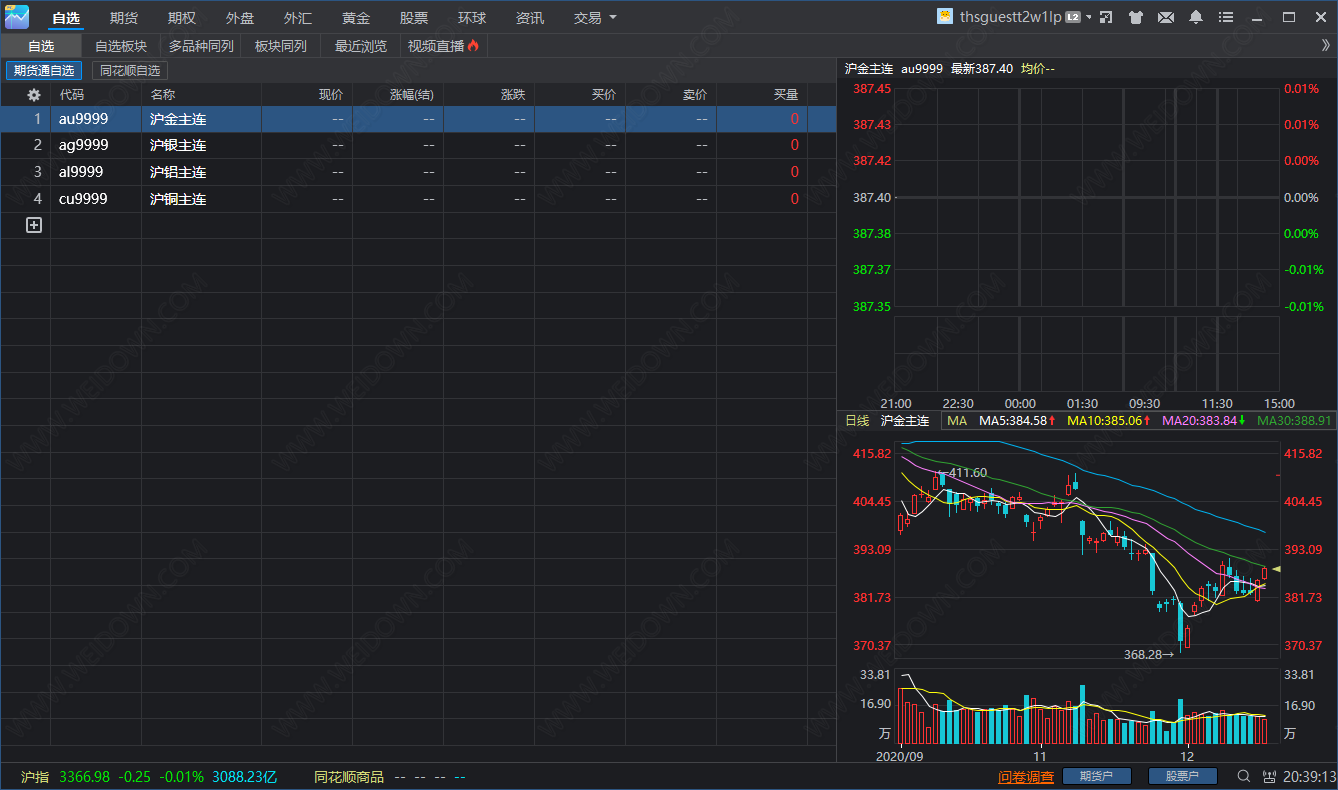The width and height of the screenshot is (1338, 790).
Task: Select the ag9999 沪银主连 row
Action: (418, 145)
